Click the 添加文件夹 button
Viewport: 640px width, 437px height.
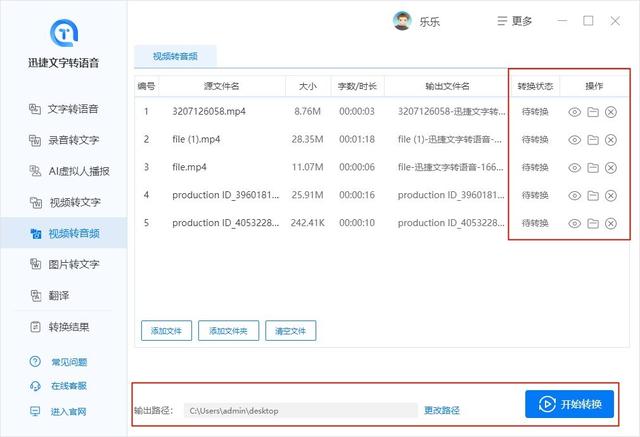228,331
